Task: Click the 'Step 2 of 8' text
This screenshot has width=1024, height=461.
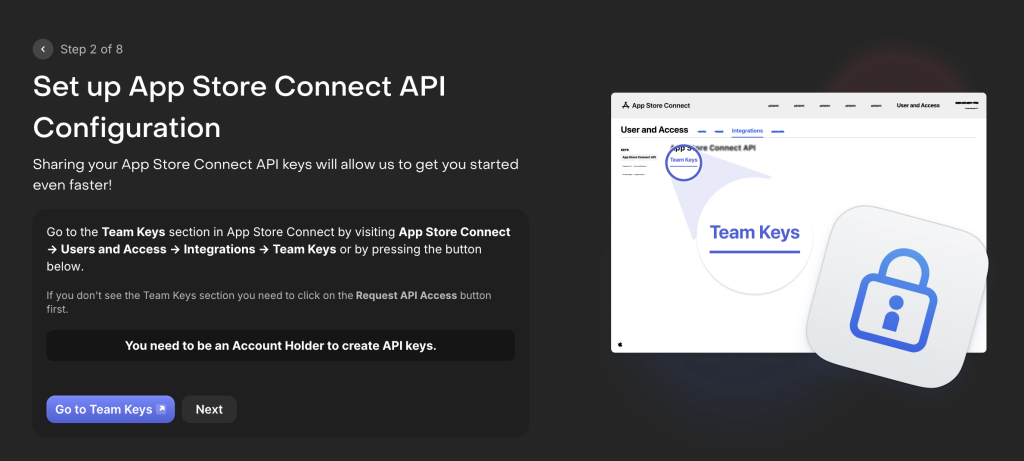Action: coord(91,49)
